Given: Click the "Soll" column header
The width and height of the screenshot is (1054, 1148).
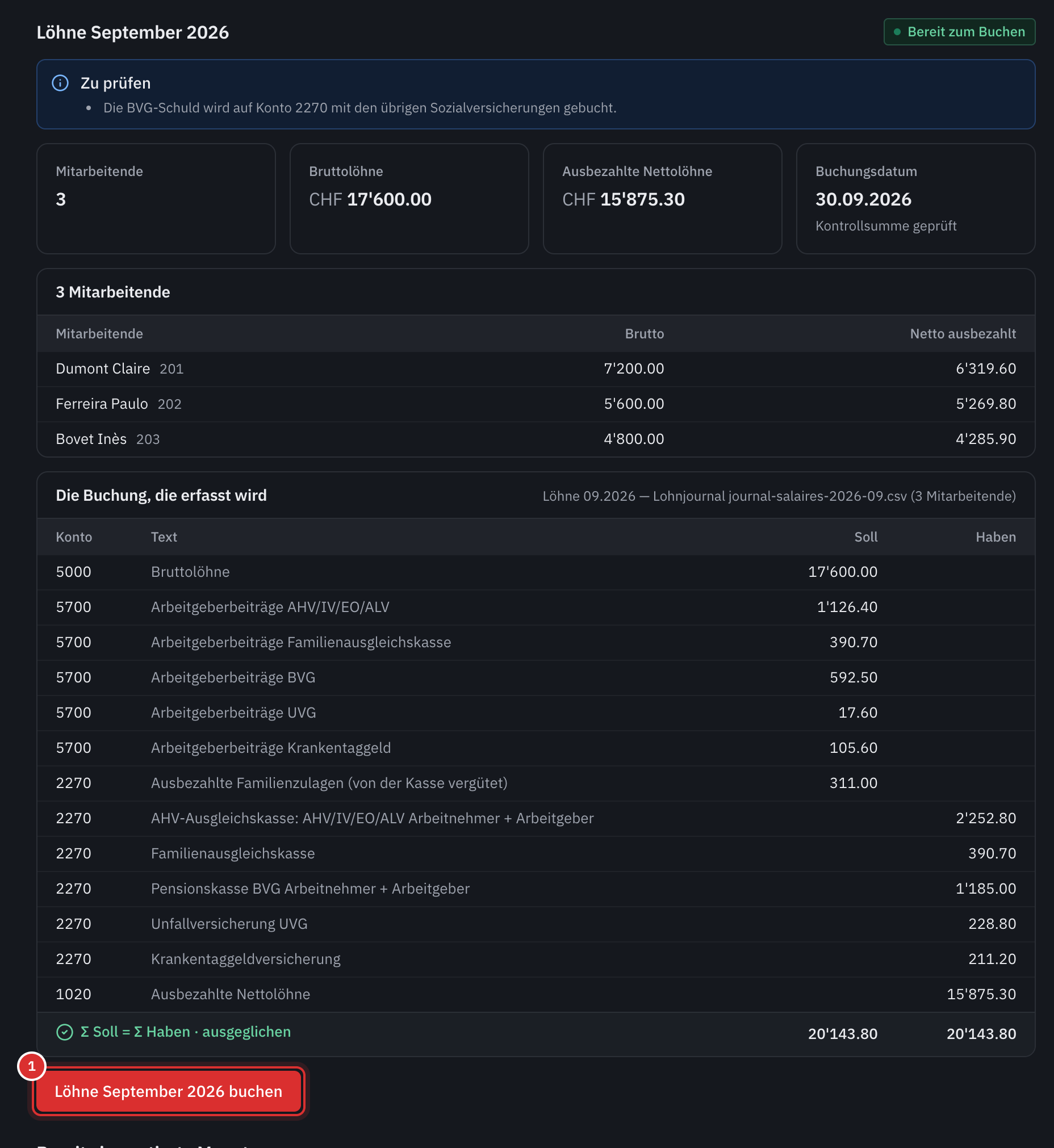Looking at the screenshot, I should pyautogui.click(x=866, y=537).
